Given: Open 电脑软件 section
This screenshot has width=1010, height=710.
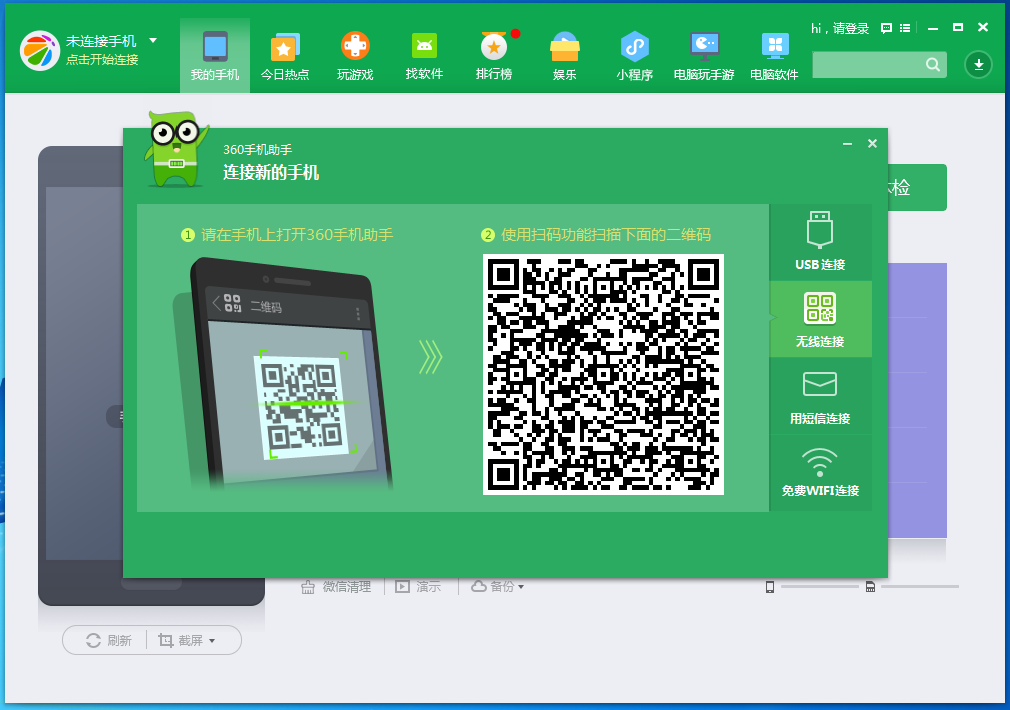Looking at the screenshot, I should 774,56.
